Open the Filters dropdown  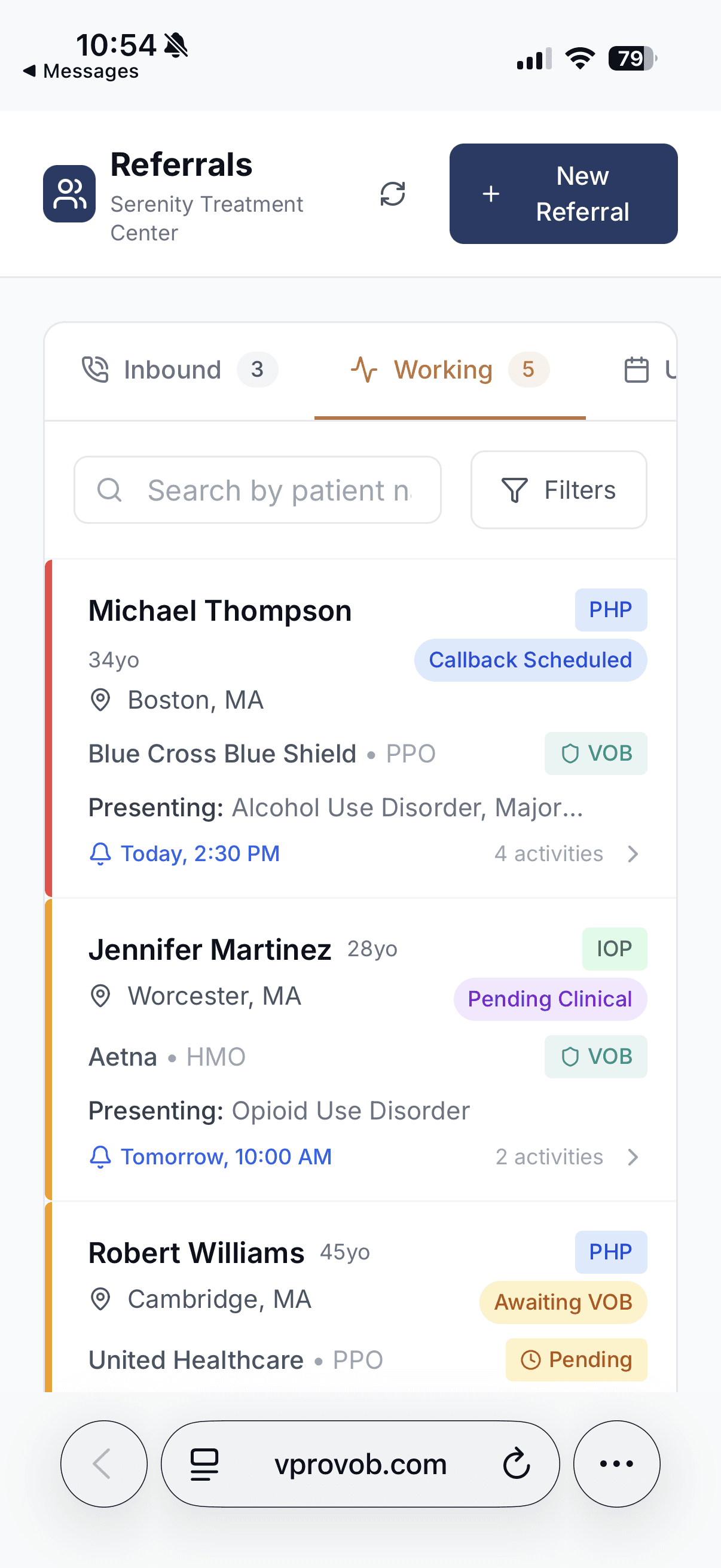(558, 490)
